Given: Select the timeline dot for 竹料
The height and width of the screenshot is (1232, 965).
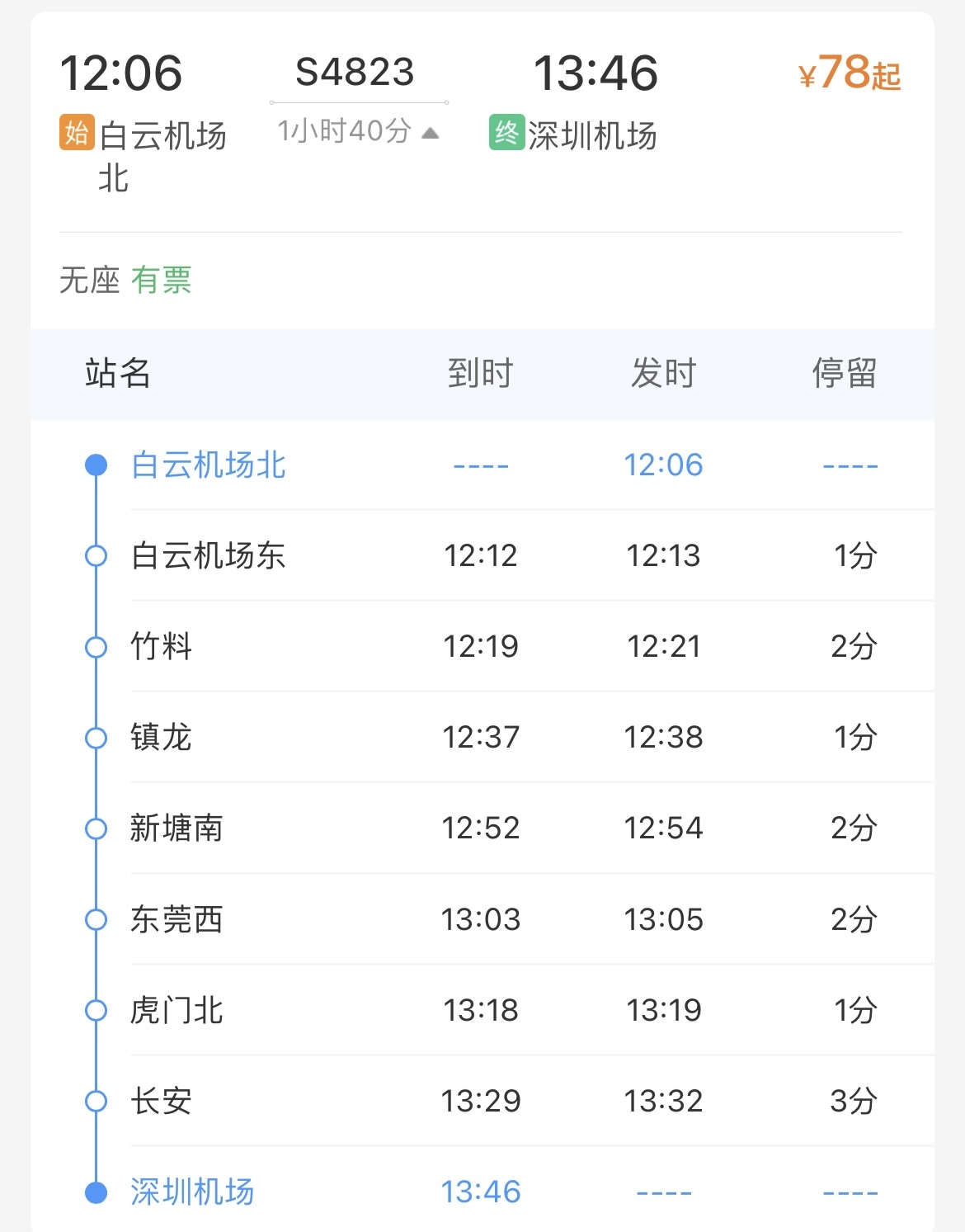Looking at the screenshot, I should pyautogui.click(x=96, y=647).
